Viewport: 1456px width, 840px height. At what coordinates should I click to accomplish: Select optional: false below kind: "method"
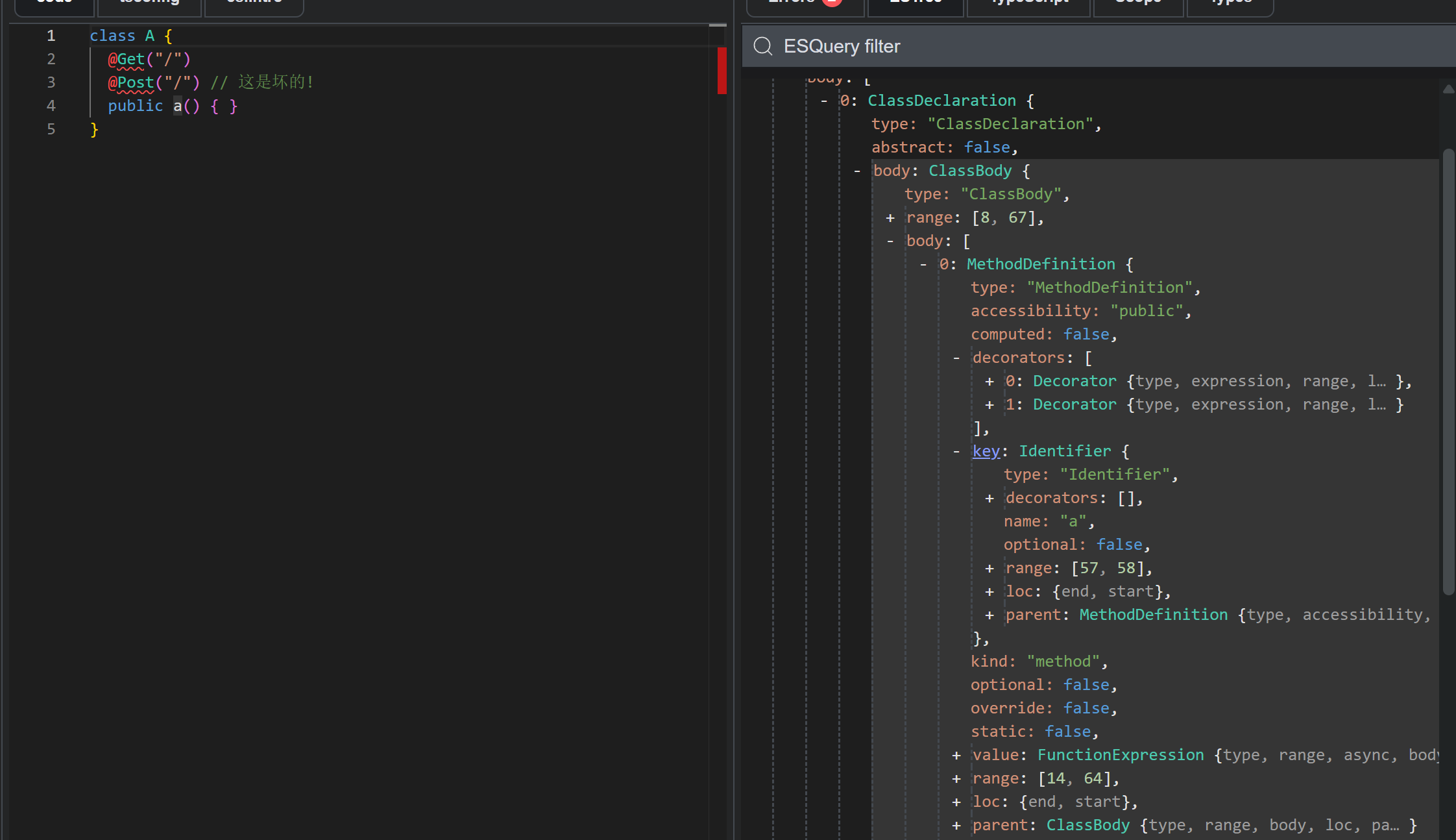point(1044,685)
